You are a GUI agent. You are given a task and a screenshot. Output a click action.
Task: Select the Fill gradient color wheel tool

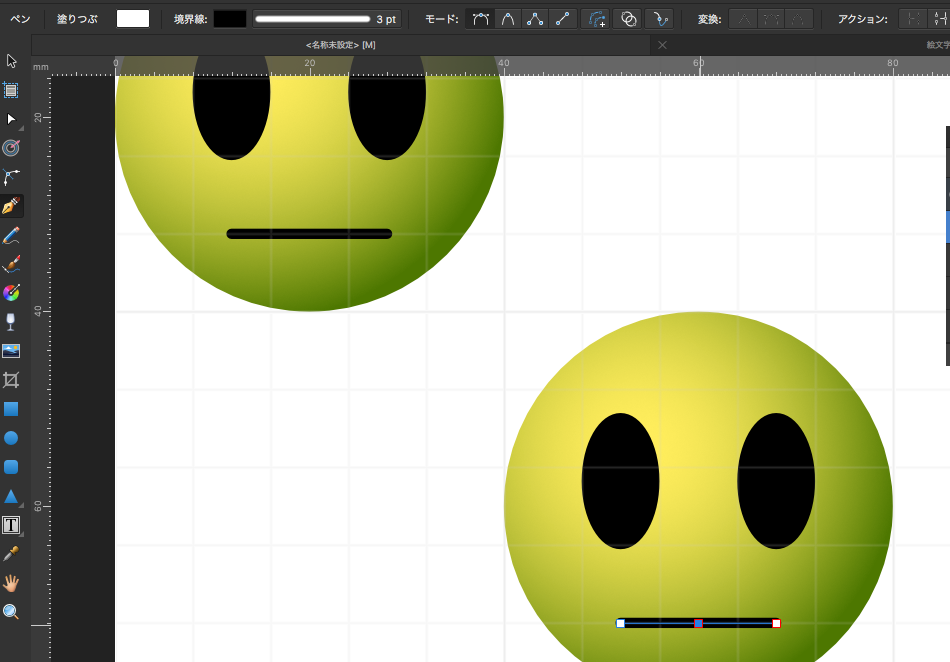[11, 293]
